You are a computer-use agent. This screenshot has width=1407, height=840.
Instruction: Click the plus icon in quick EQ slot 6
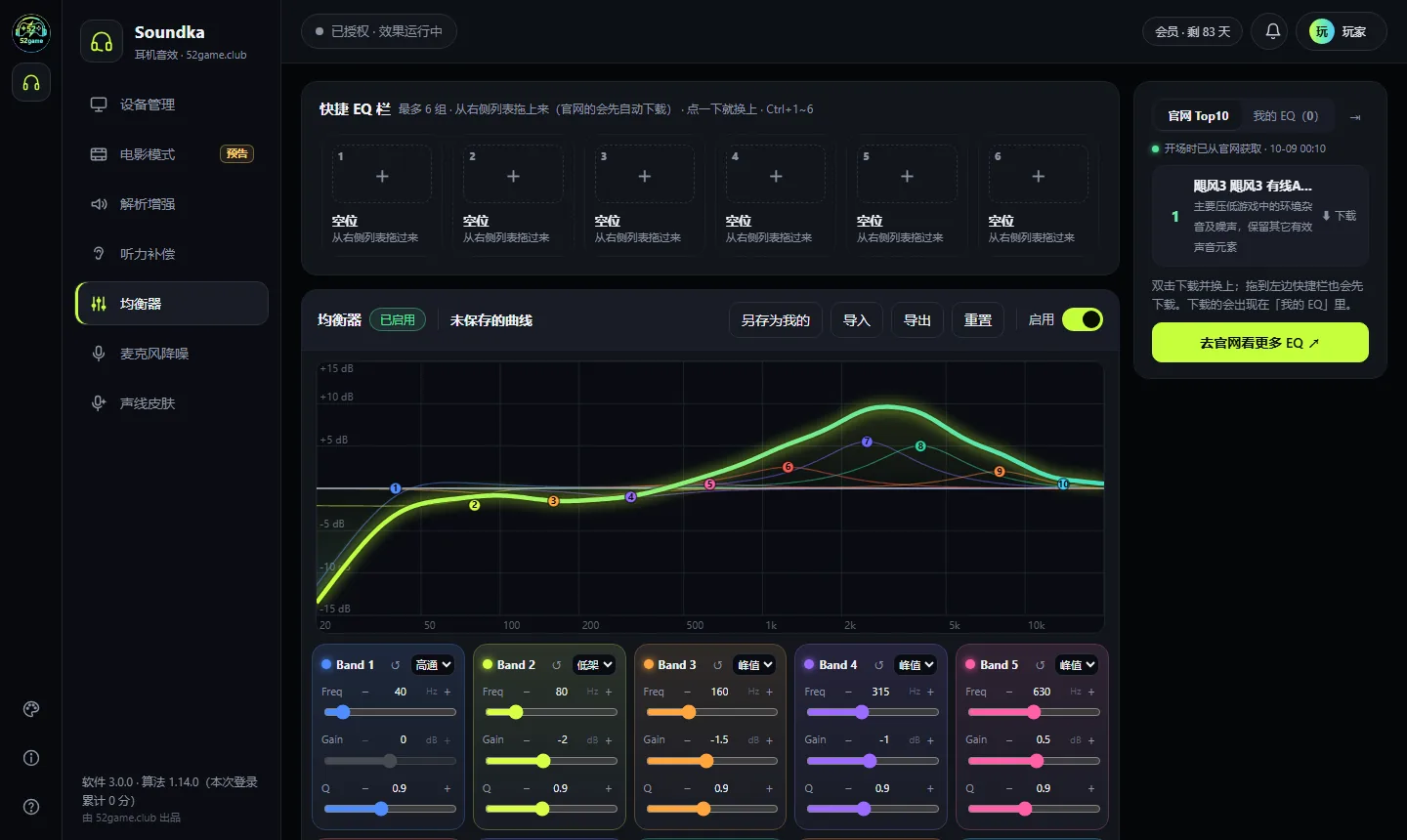[1039, 176]
